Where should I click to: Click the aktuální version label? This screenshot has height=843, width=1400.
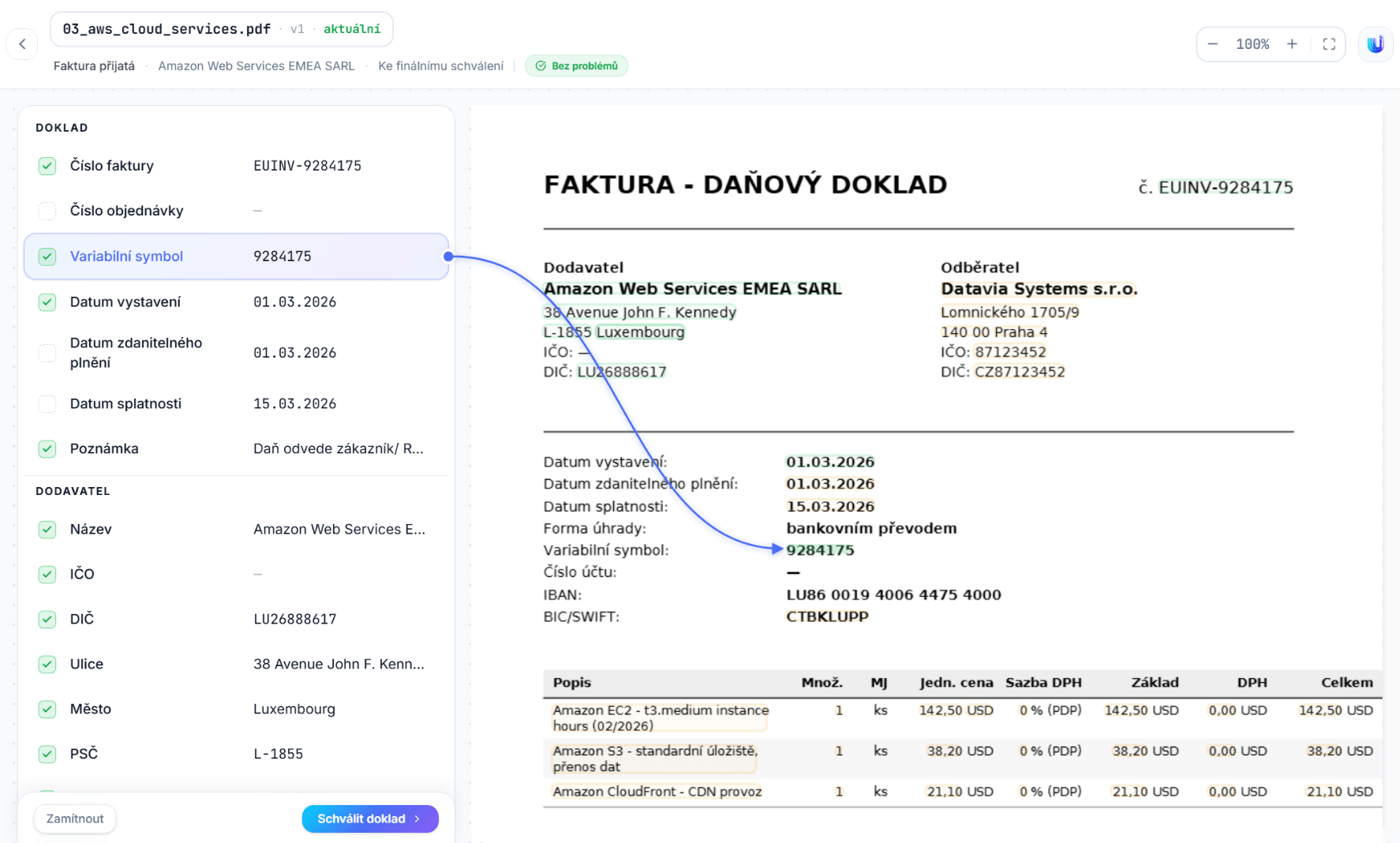[352, 29]
